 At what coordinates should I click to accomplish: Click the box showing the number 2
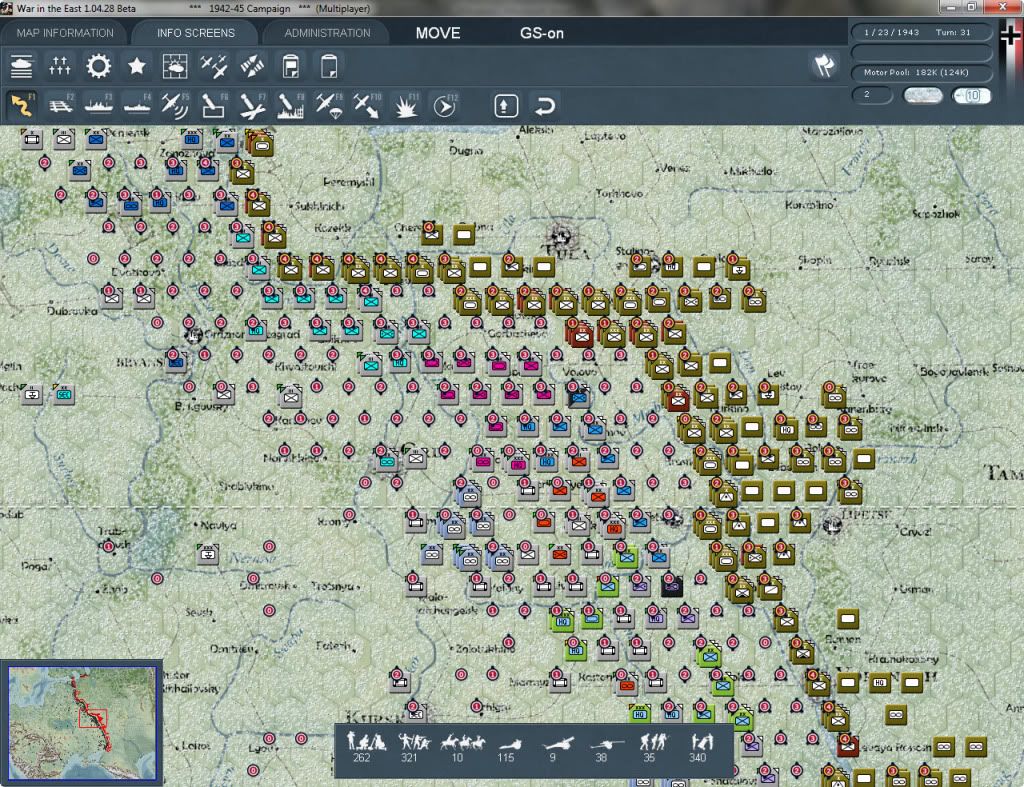point(872,95)
